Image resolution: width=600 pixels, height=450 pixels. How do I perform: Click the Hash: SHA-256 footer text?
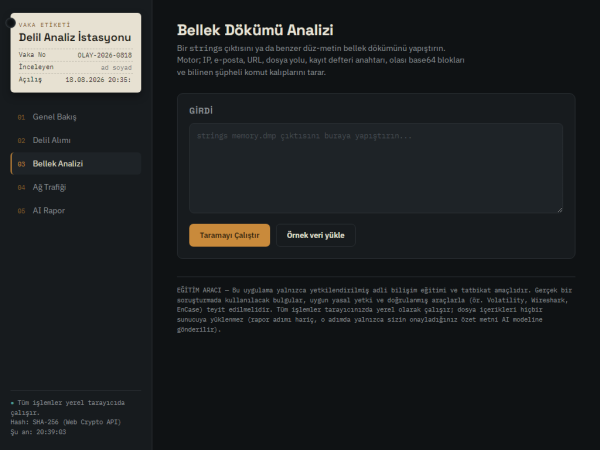tap(66, 422)
